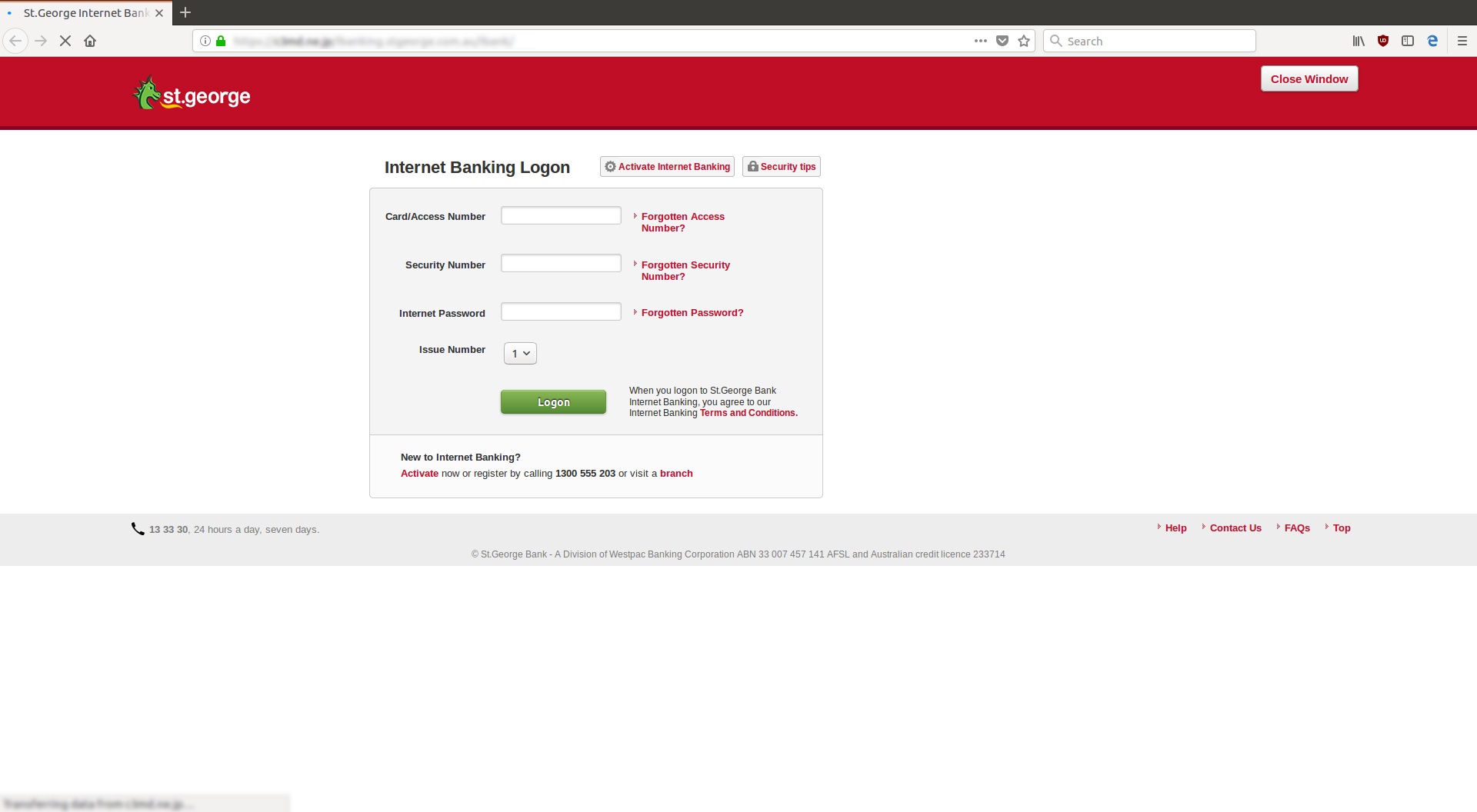The height and width of the screenshot is (812, 1477).
Task: Show site information icon in address bar
Action: [205, 41]
